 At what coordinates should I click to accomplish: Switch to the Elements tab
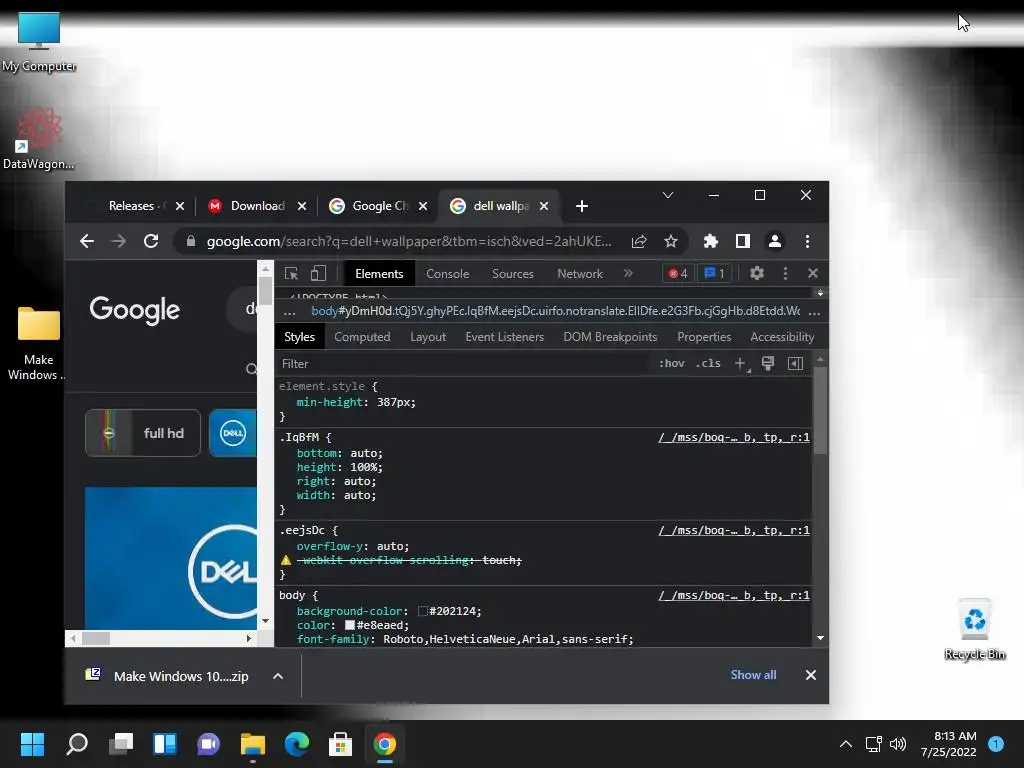pyautogui.click(x=379, y=274)
